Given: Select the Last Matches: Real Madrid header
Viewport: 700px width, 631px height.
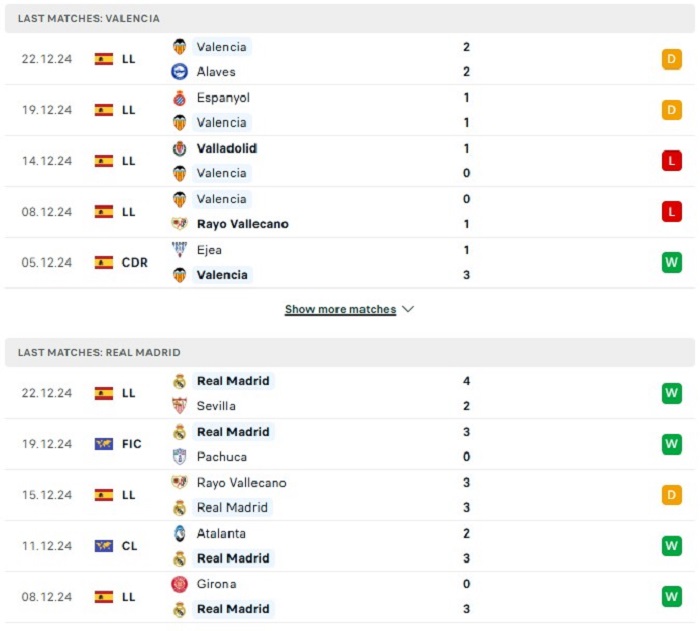Looking at the screenshot, I should click(350, 352).
